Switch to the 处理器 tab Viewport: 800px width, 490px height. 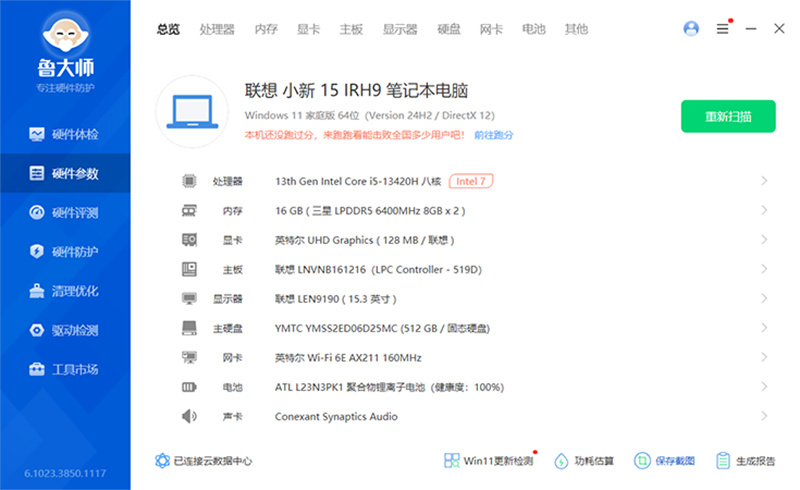pos(217,30)
